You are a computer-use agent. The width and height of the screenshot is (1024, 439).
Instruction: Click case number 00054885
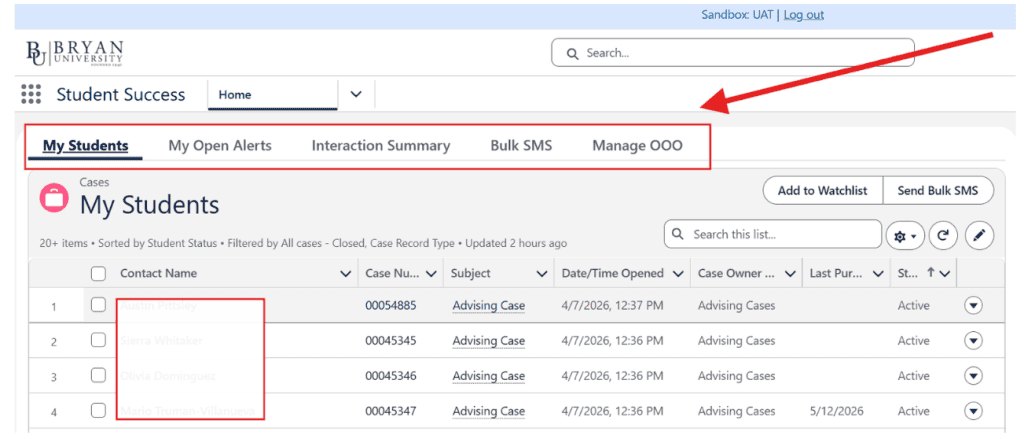click(x=391, y=305)
